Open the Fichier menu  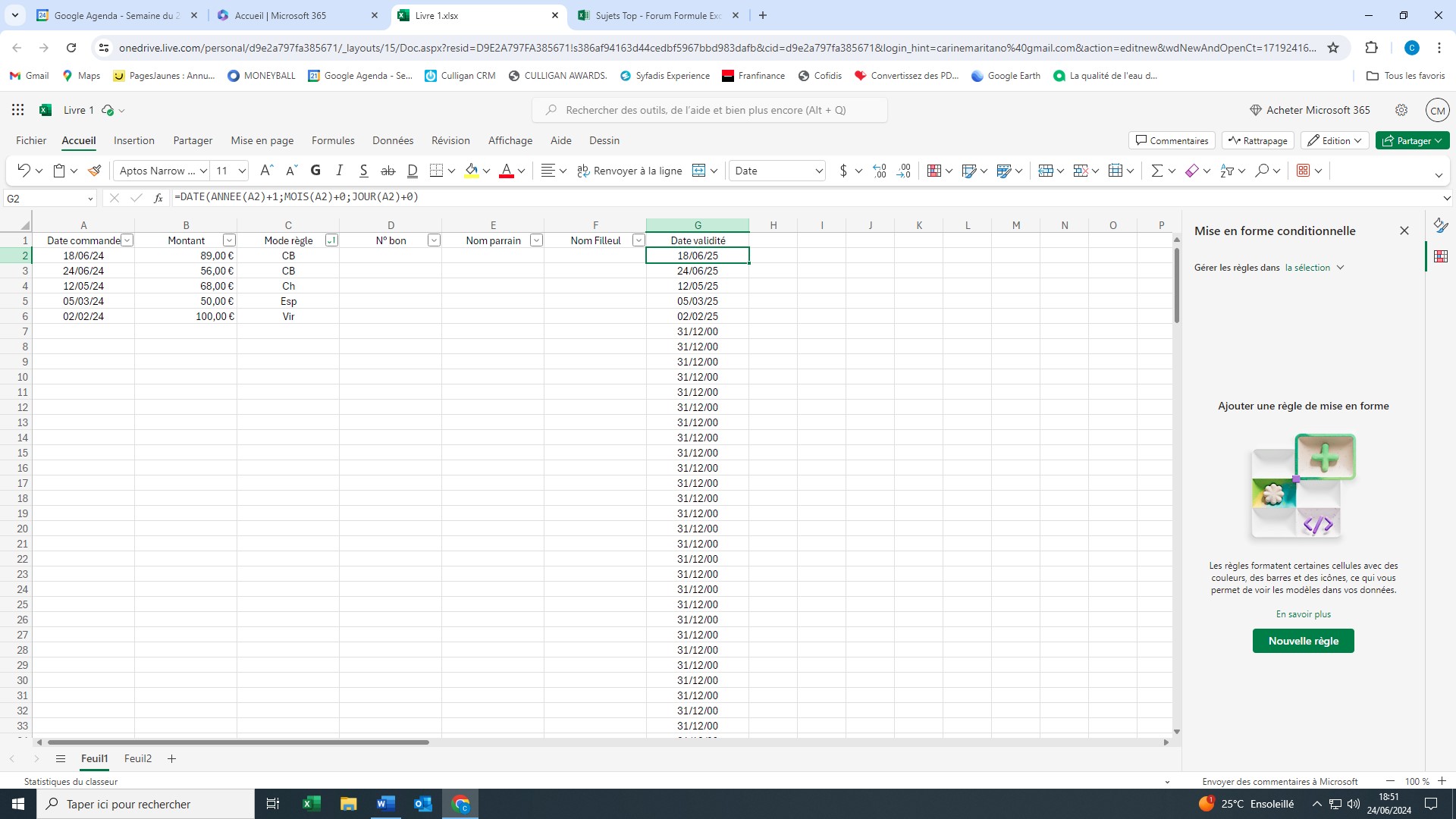[31, 140]
